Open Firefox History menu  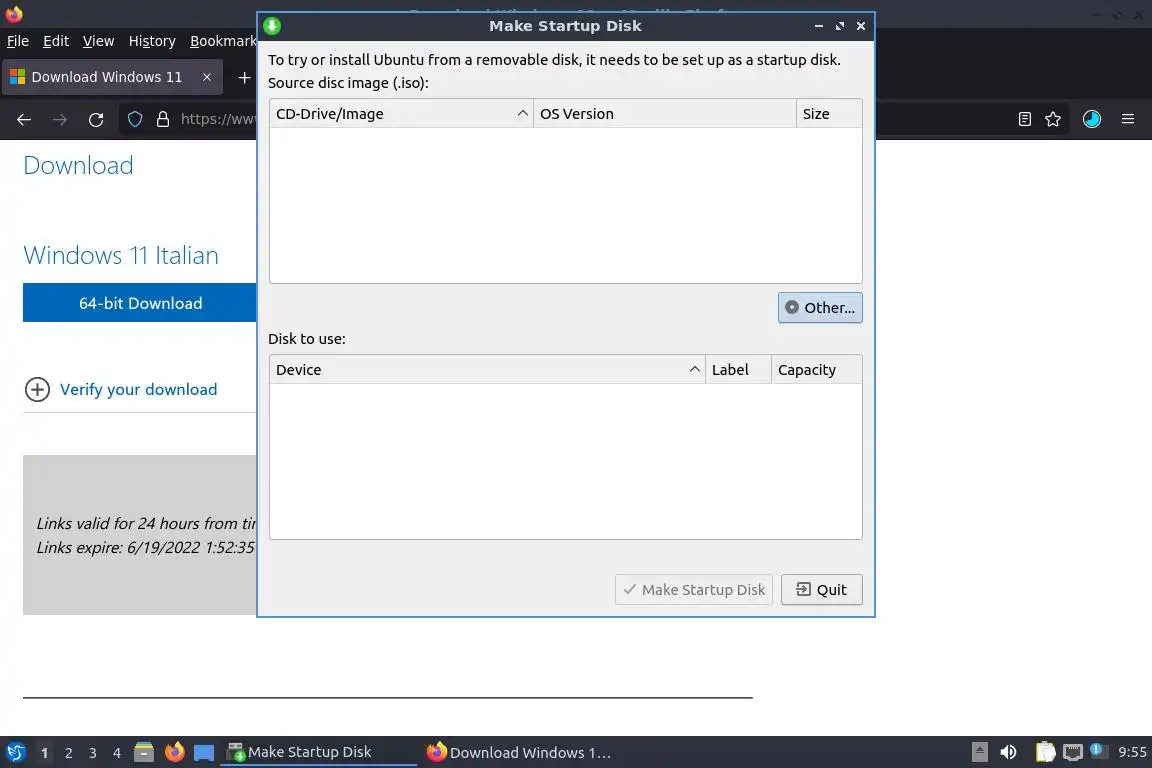[152, 41]
